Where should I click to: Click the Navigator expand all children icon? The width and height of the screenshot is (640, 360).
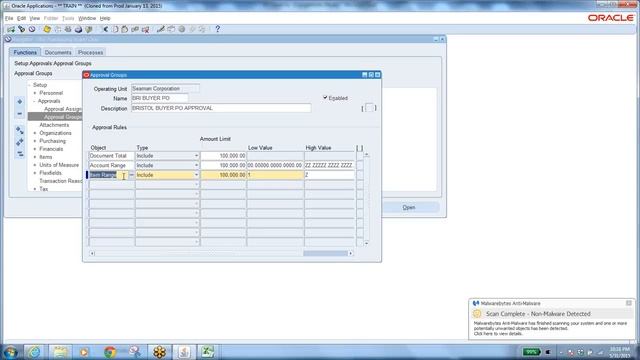coord(20,130)
